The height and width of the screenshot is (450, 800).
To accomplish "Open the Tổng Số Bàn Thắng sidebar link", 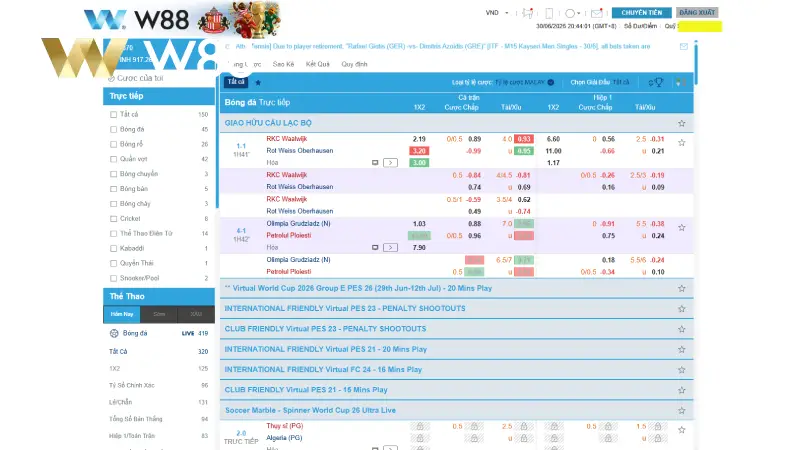I will tap(136, 419).
